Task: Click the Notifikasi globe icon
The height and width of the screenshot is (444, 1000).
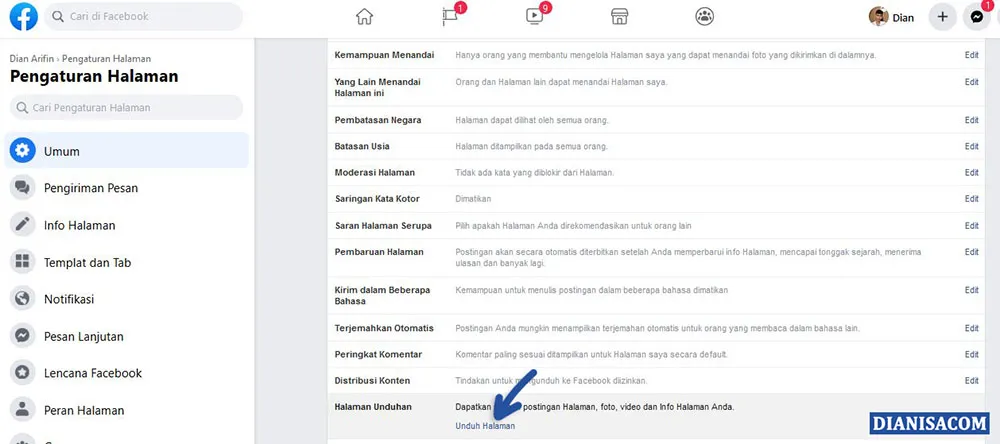Action: click(x=22, y=299)
